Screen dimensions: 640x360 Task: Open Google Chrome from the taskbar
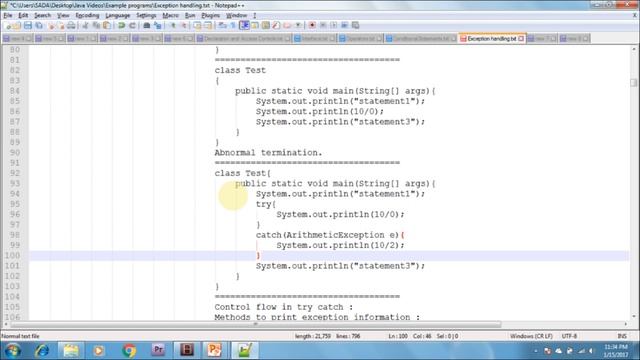coord(129,351)
